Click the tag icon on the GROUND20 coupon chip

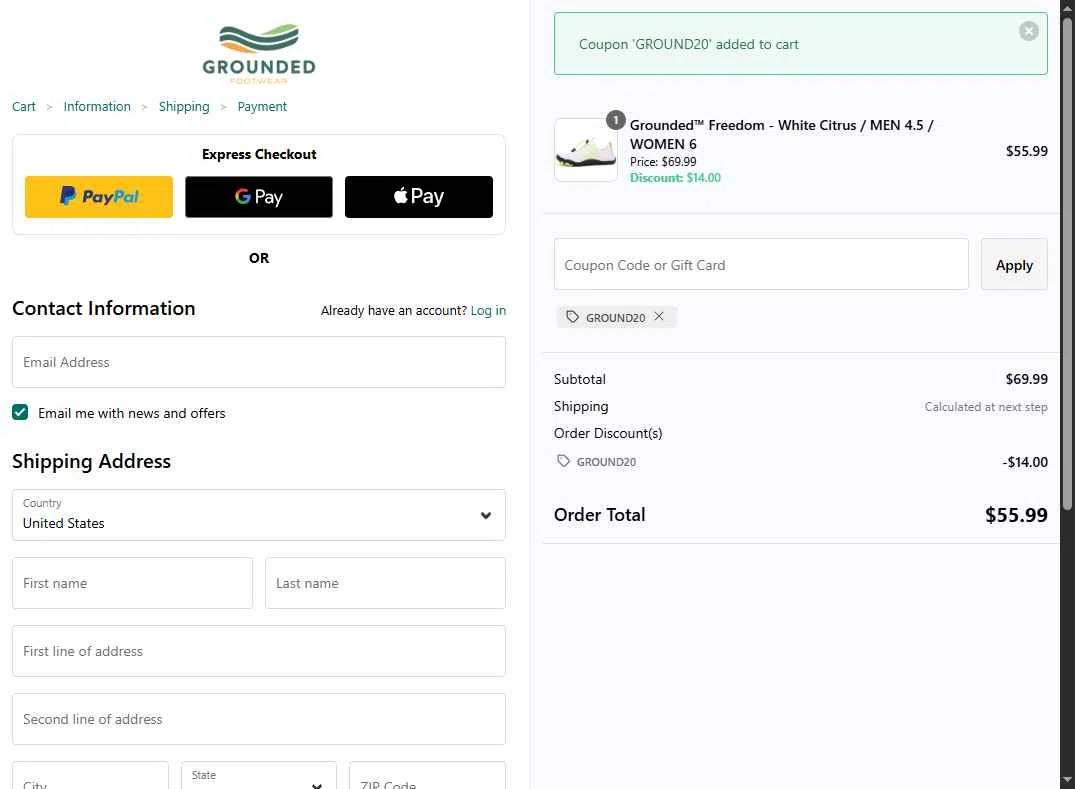point(572,317)
